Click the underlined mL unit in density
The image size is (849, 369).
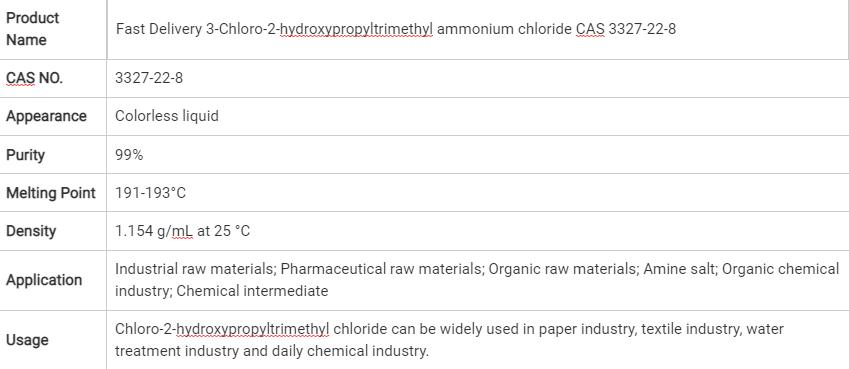click(182, 231)
